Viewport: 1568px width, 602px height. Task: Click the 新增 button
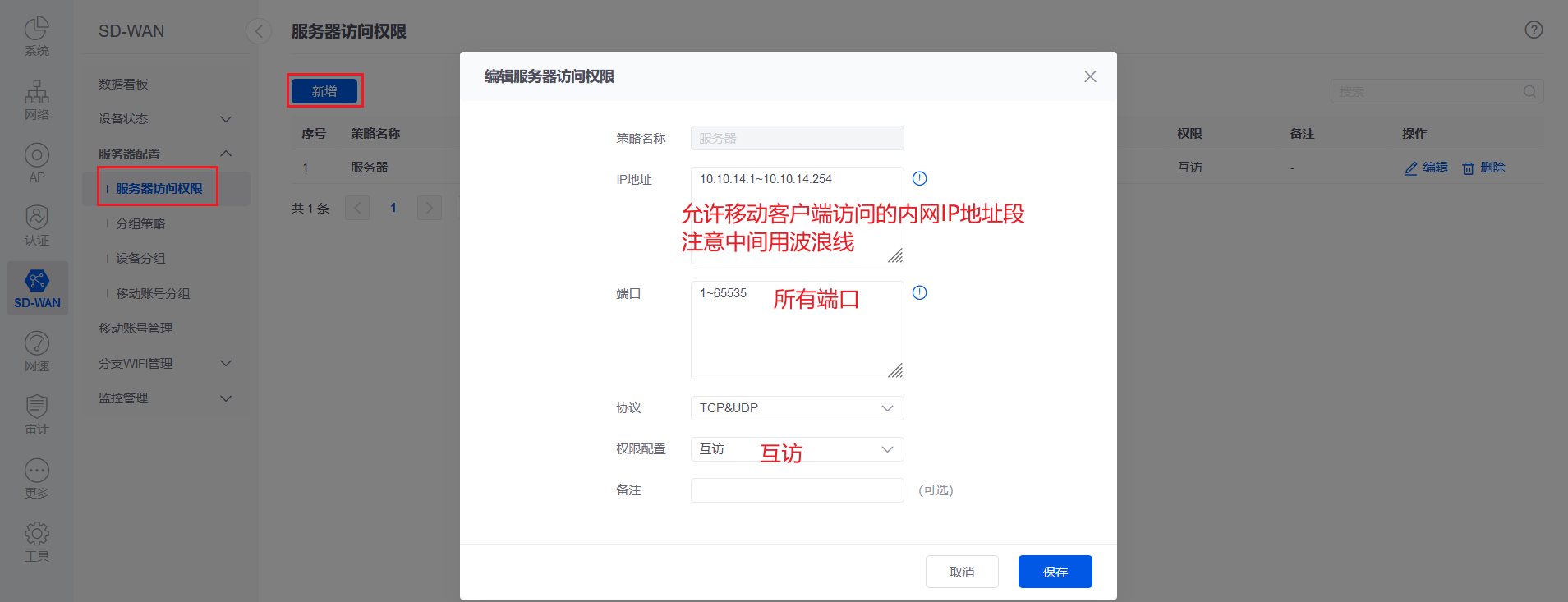tap(324, 91)
